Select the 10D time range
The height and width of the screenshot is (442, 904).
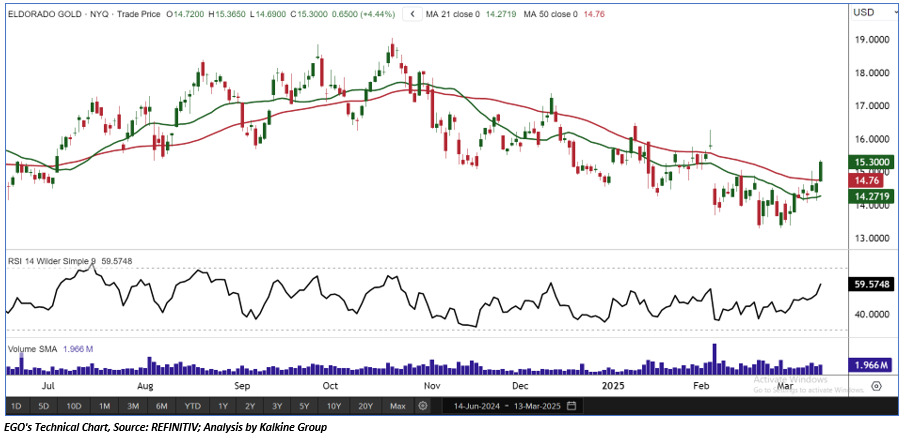tap(74, 406)
